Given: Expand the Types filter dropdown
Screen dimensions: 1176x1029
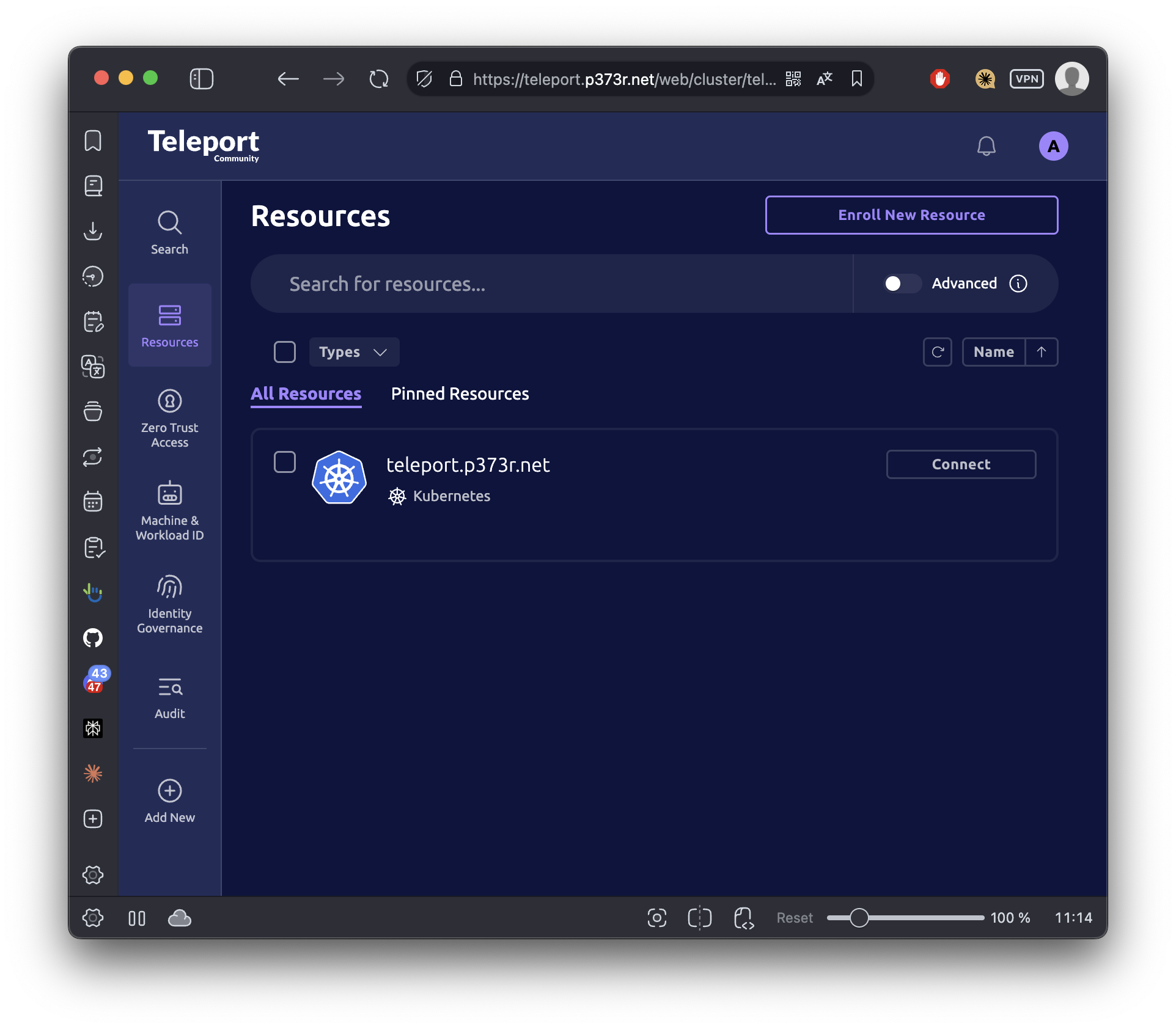Looking at the screenshot, I should [354, 352].
